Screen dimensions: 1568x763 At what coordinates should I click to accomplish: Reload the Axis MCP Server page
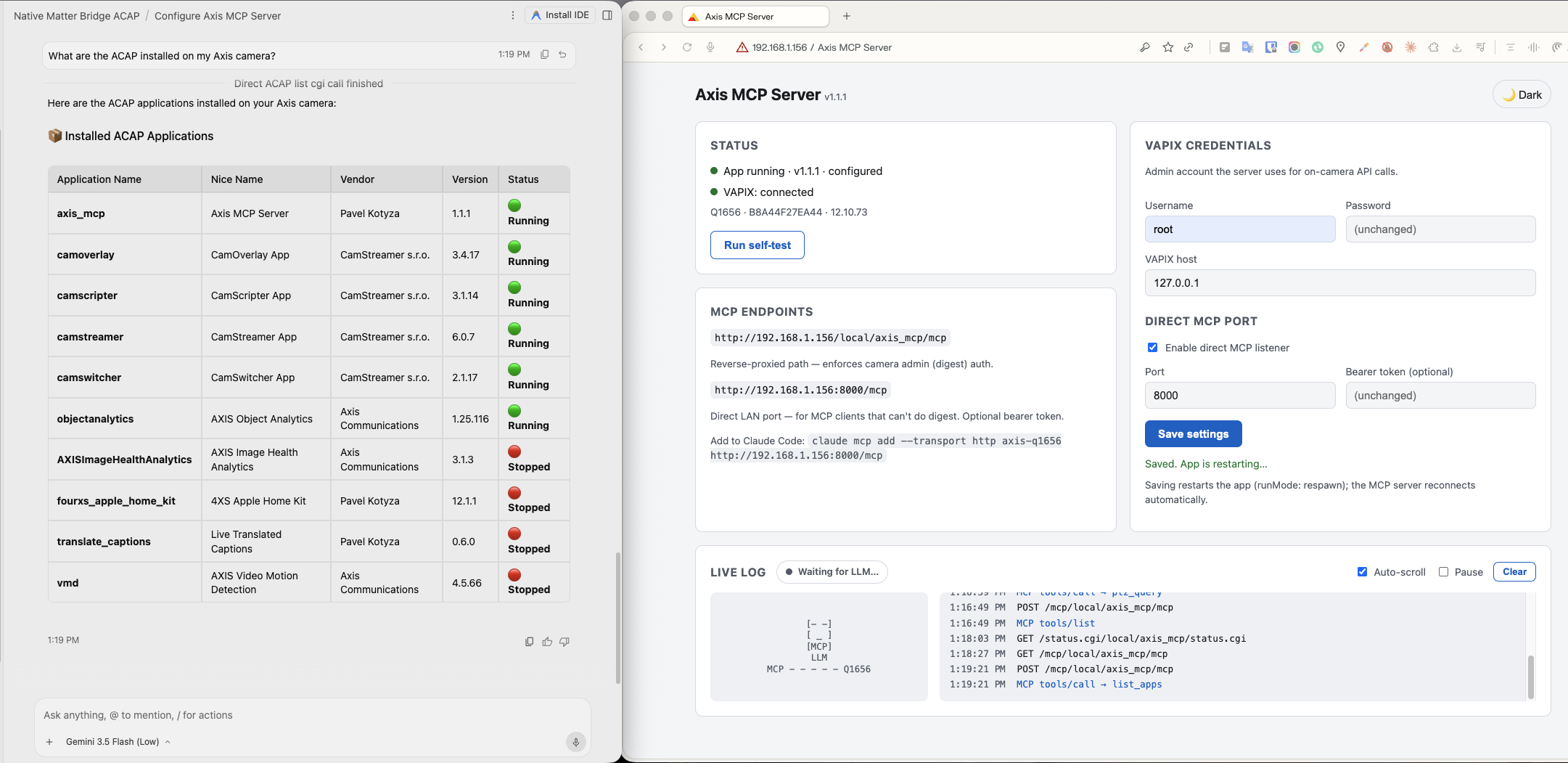687,47
